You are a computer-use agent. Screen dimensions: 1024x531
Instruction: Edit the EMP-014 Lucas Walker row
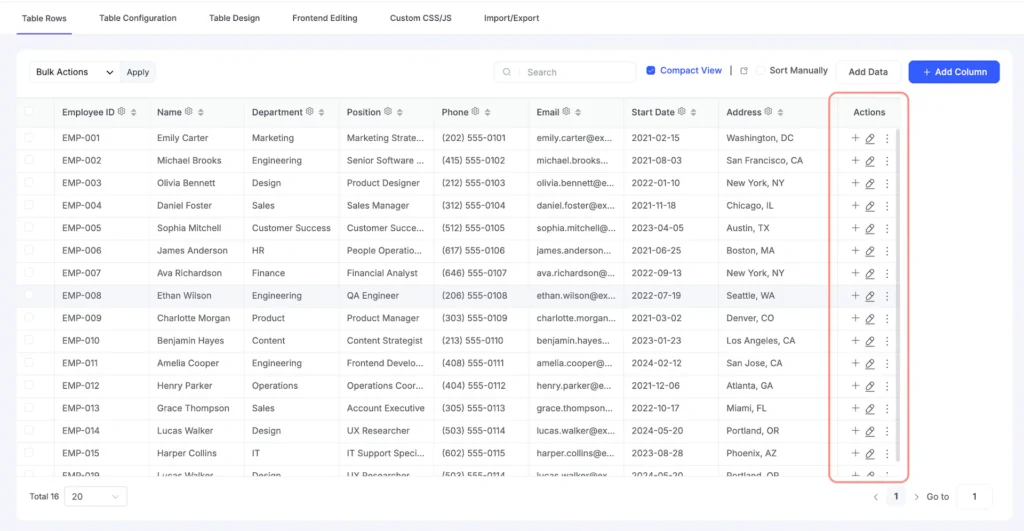(x=870, y=431)
